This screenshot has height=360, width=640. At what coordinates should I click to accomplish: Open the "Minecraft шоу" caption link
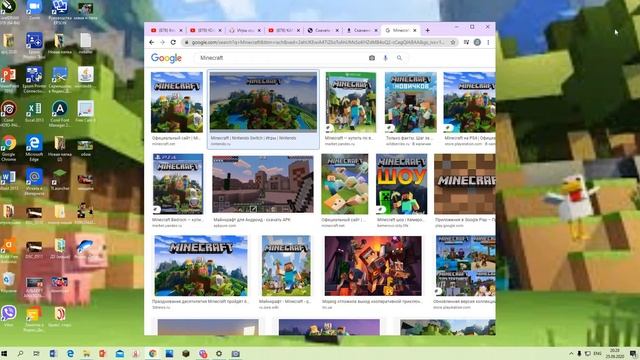[x=401, y=220]
